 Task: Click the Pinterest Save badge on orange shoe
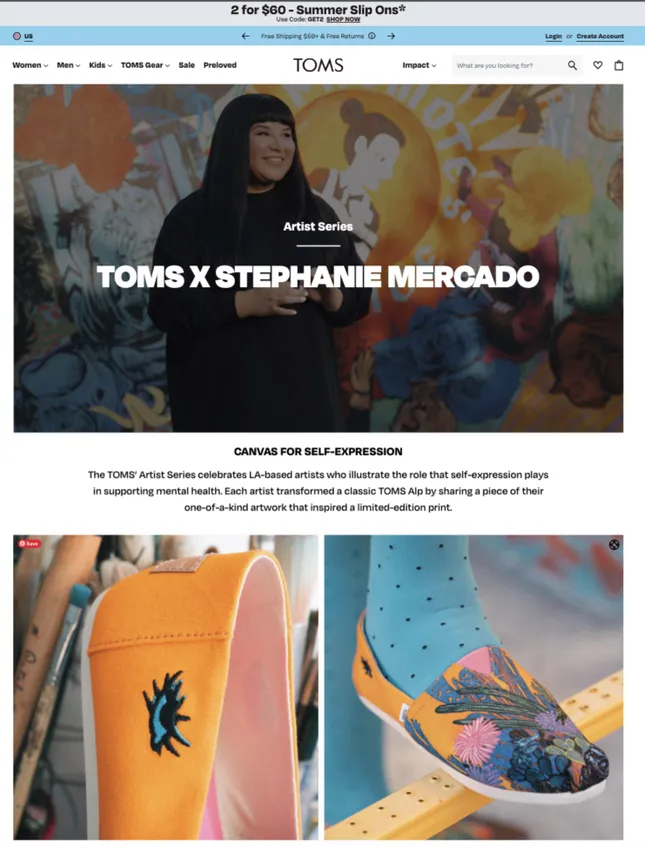(29, 544)
